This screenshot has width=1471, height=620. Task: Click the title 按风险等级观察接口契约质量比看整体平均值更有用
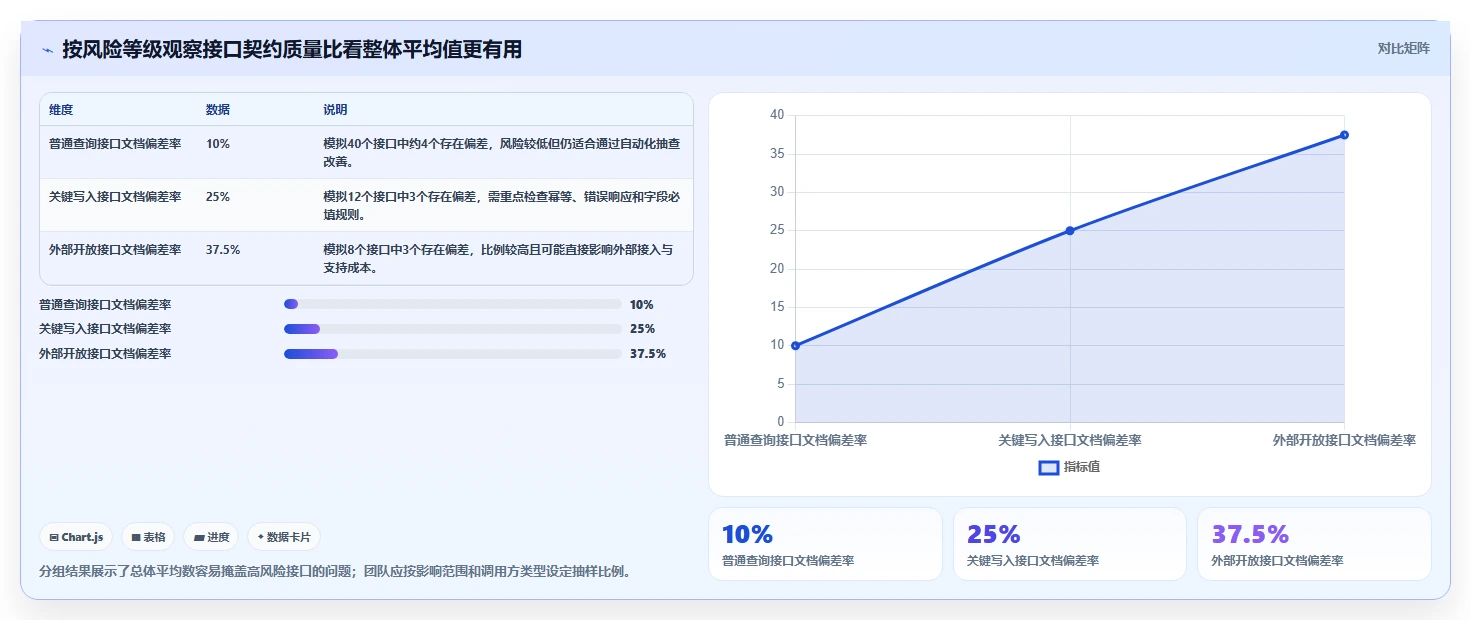[x=292, y=50]
